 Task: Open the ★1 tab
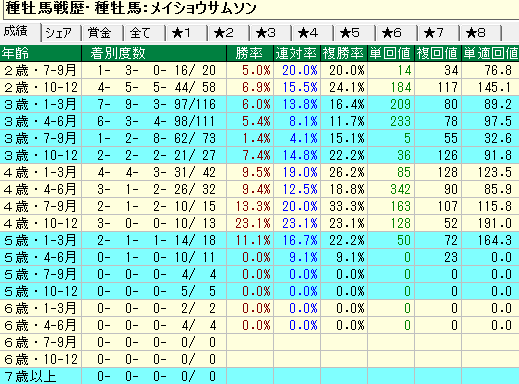(187, 33)
